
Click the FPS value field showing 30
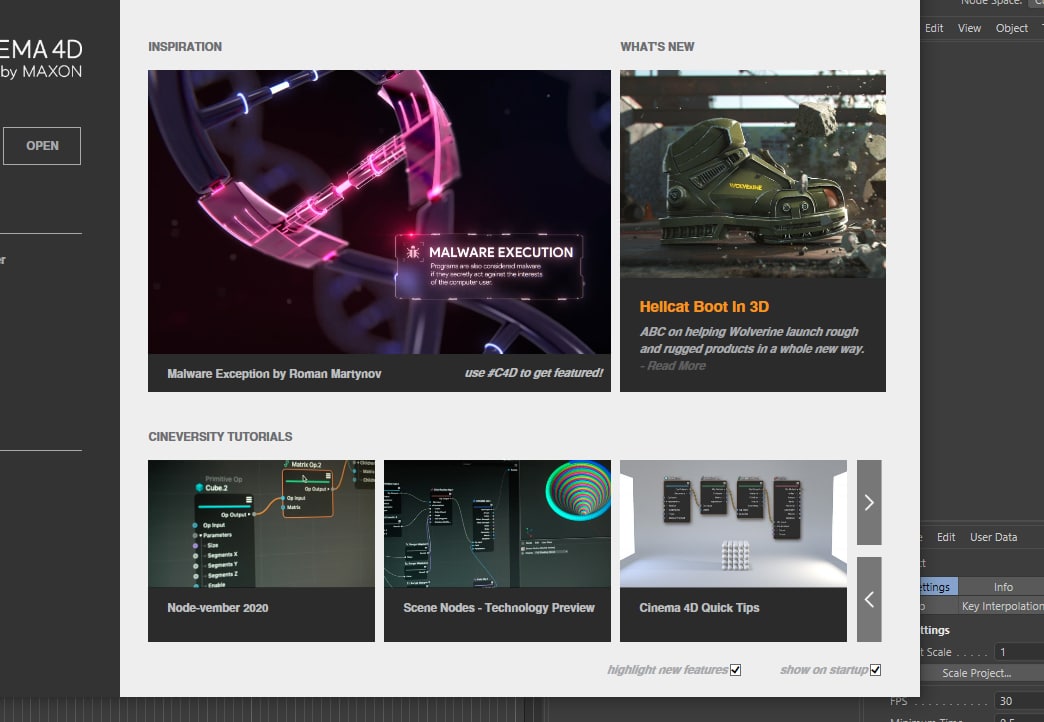coord(1019,701)
